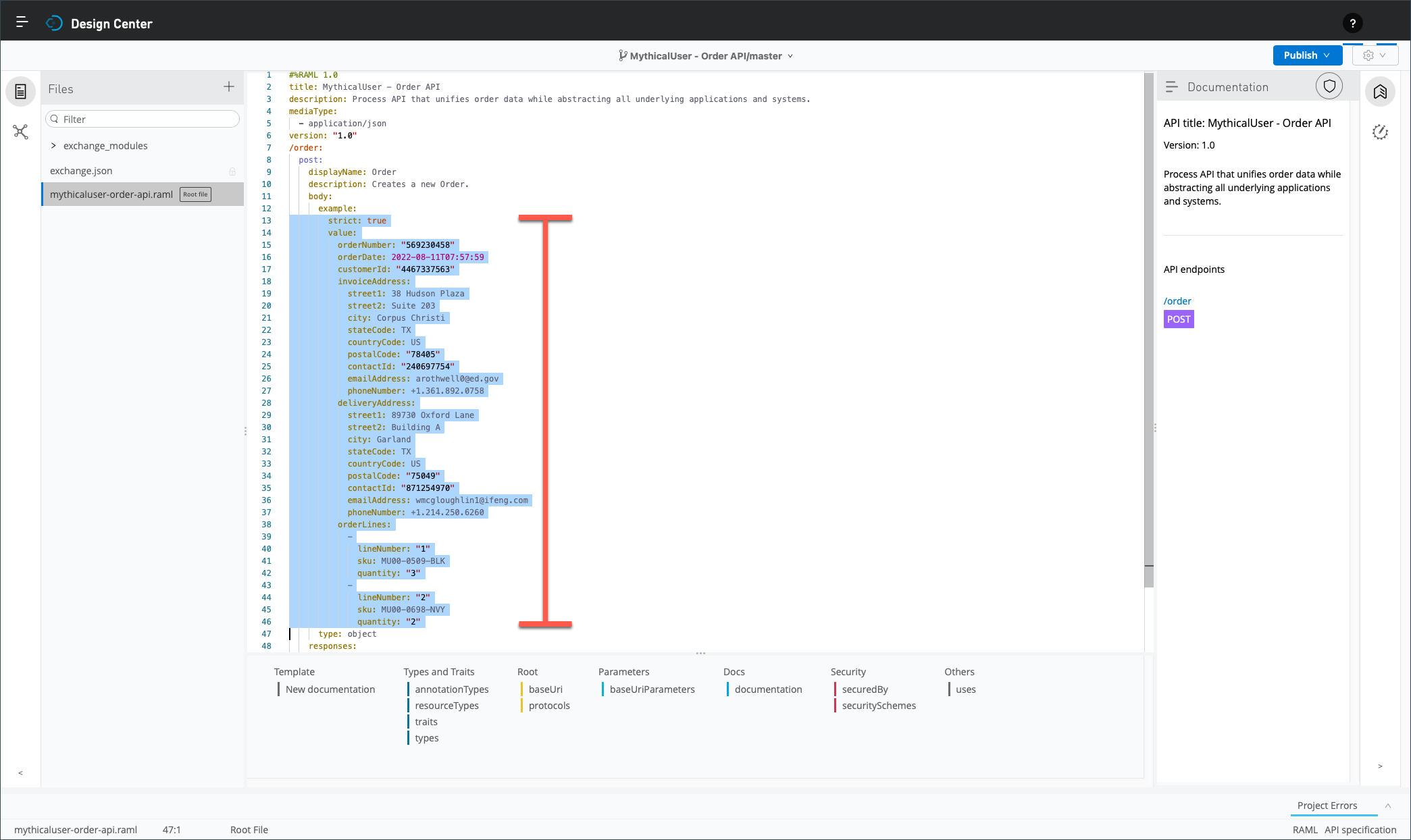Insert annotationTypes shelf item
The width and height of the screenshot is (1411, 840).
tap(451, 689)
